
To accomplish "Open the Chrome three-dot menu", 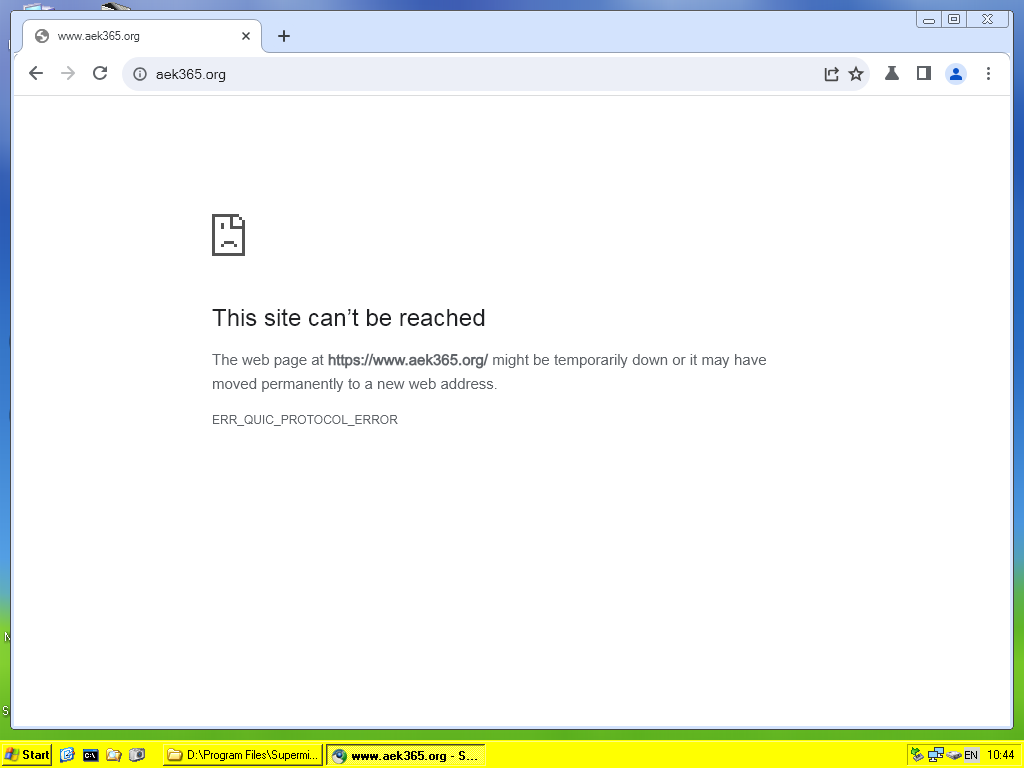I will coord(988,74).
